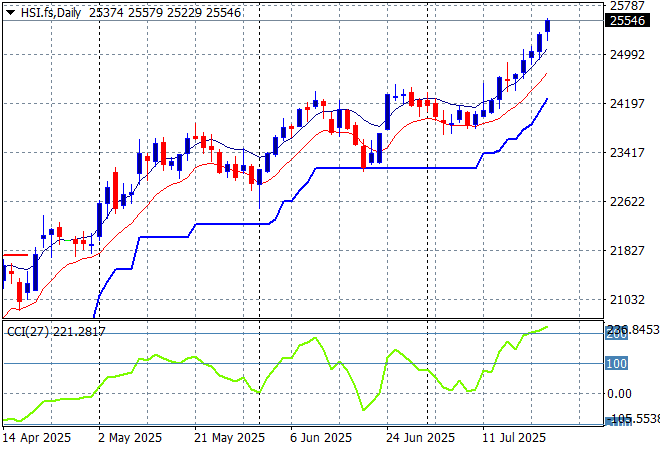
Task: Click the 21827 price axis label
Action: click(x=627, y=250)
